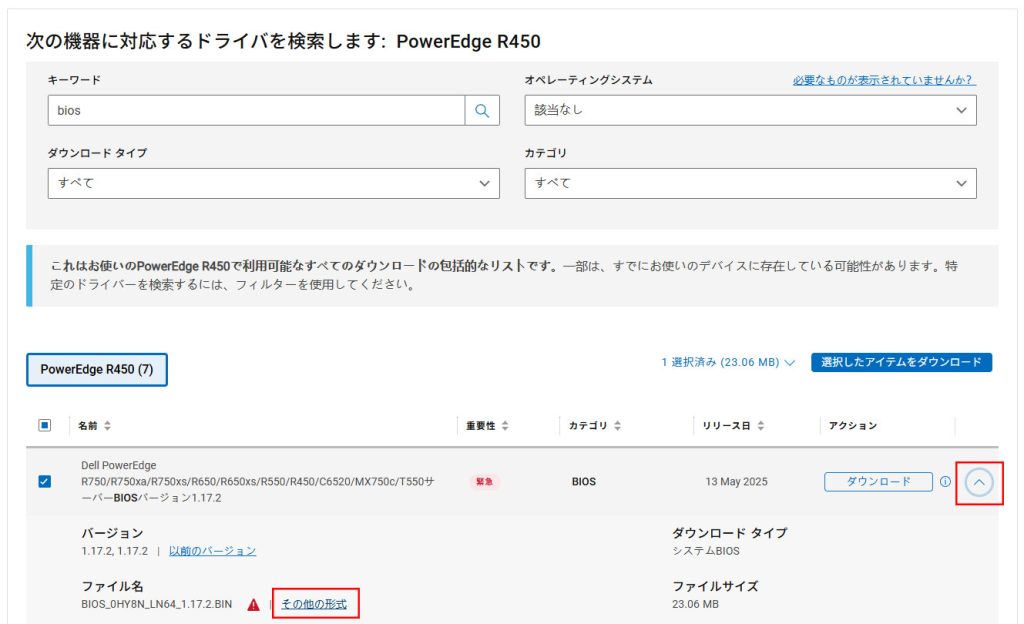Sort by the 重要性 column arrows

click(505, 426)
